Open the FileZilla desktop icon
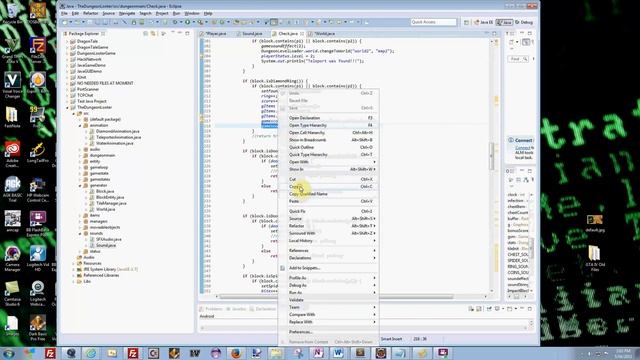 point(38,50)
